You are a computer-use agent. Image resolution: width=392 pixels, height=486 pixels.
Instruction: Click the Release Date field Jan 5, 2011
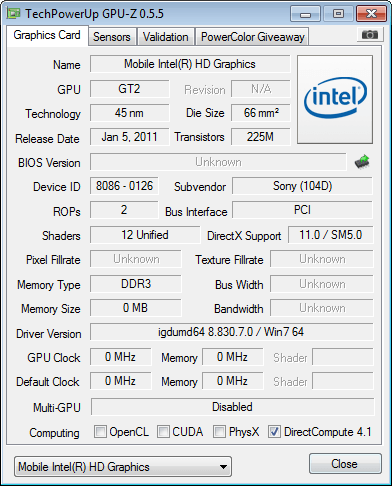point(129,137)
